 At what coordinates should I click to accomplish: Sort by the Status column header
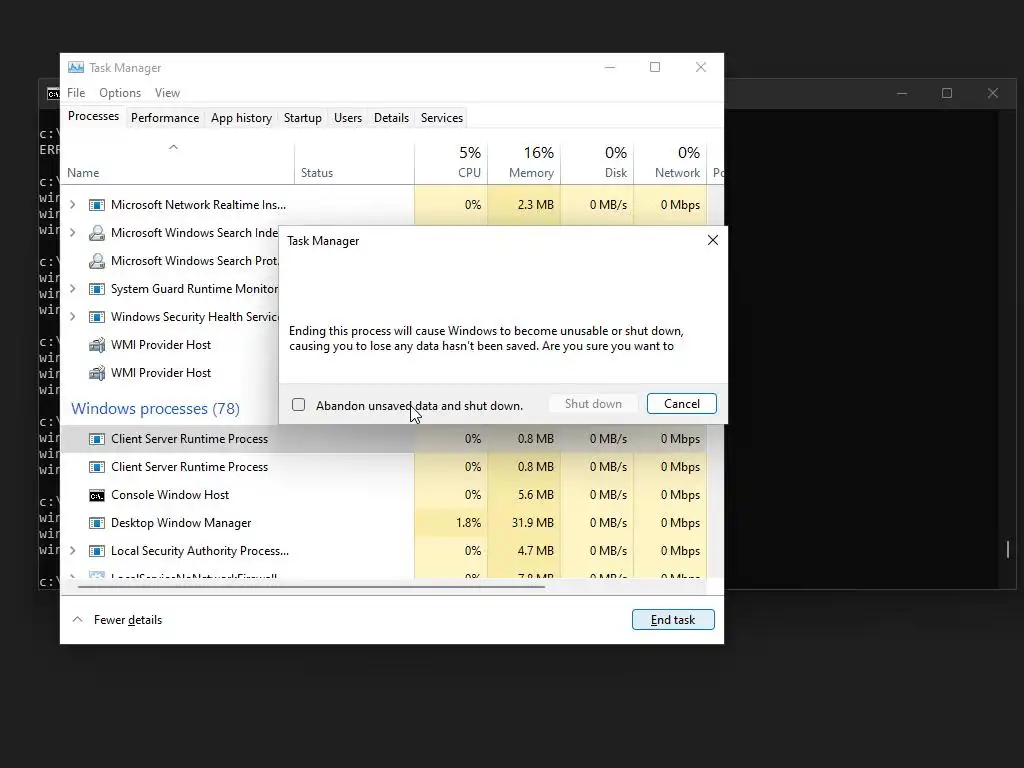coord(354,163)
